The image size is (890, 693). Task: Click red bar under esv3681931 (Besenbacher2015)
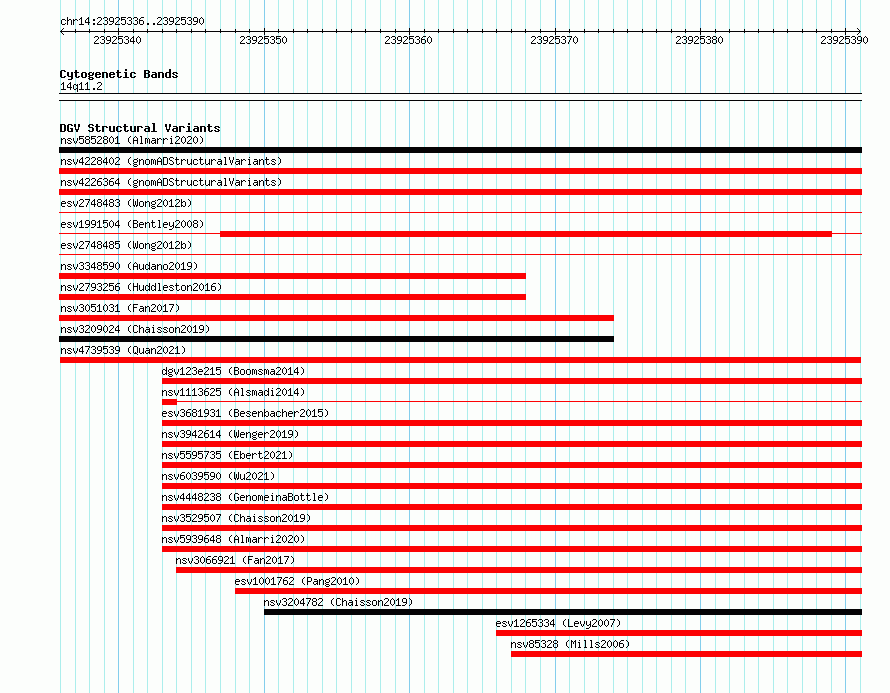pos(512,423)
